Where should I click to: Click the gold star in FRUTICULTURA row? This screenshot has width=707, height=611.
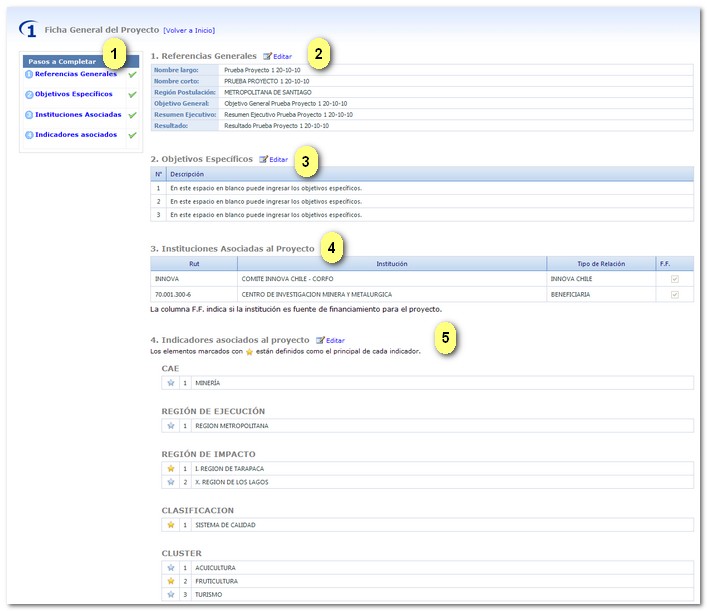click(x=171, y=581)
